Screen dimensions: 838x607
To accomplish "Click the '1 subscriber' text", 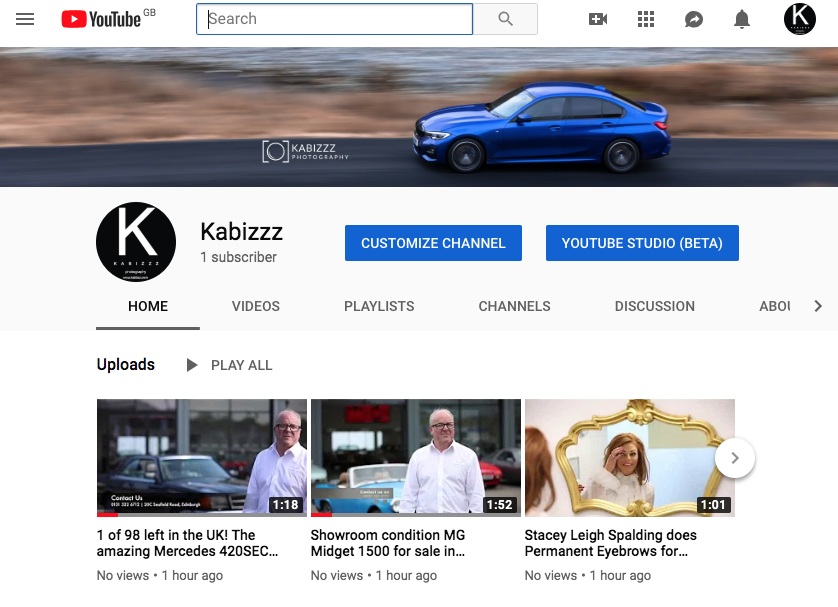I will (238, 257).
